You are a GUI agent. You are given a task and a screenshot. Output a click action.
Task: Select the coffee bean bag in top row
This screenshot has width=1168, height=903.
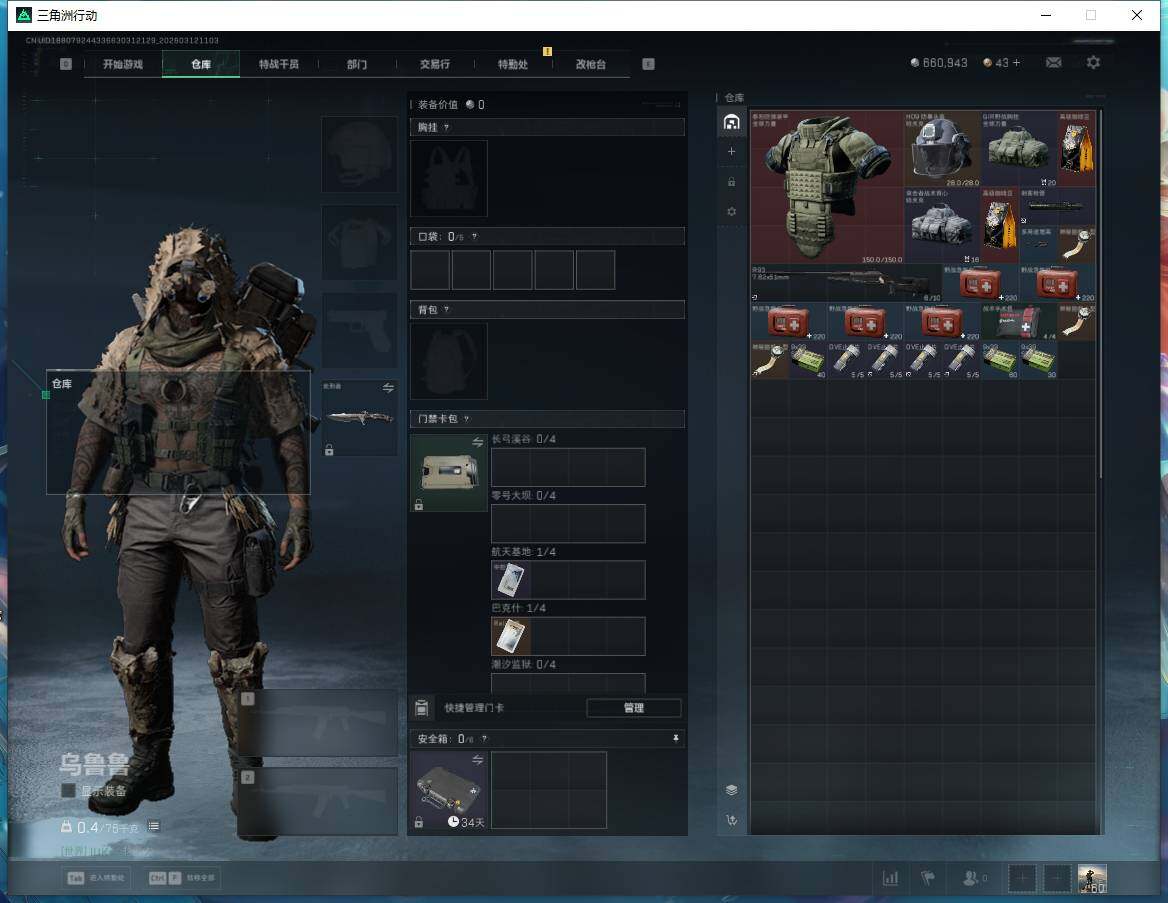1076,149
